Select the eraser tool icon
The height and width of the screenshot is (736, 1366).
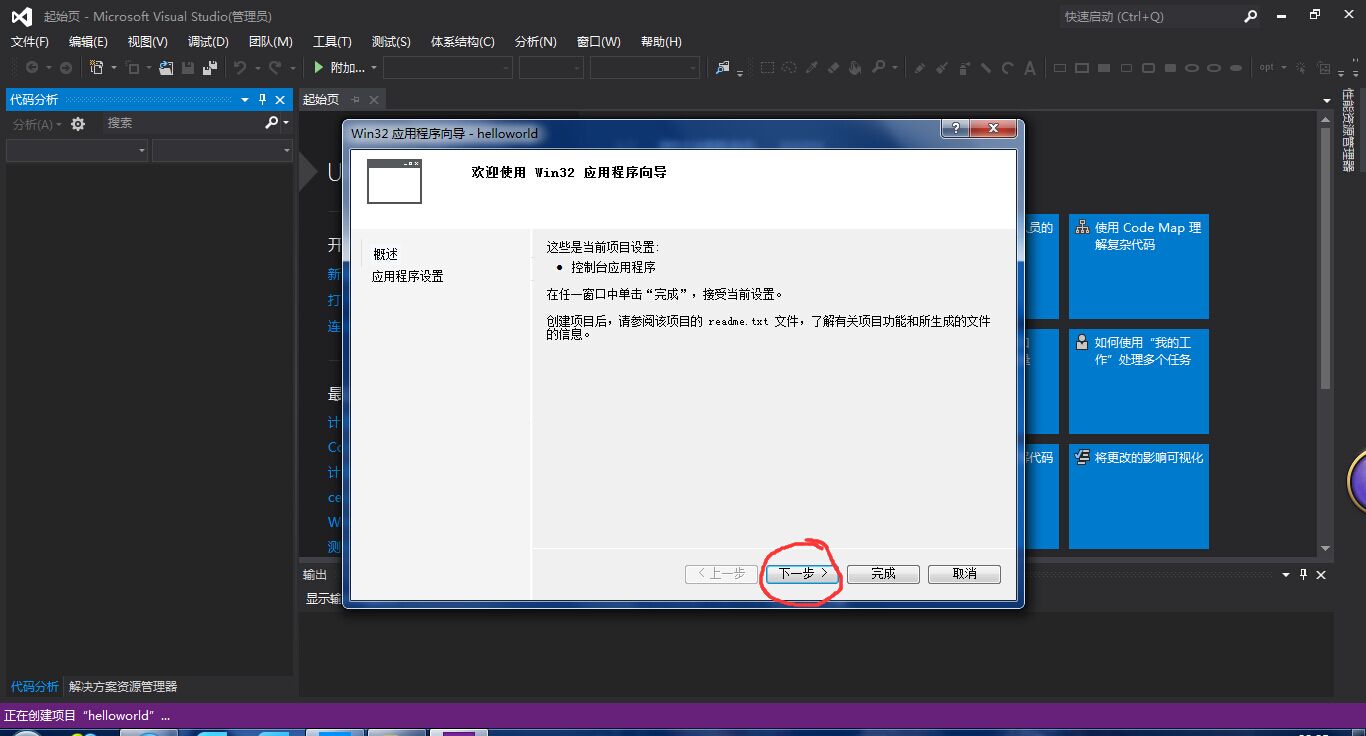tap(833, 68)
